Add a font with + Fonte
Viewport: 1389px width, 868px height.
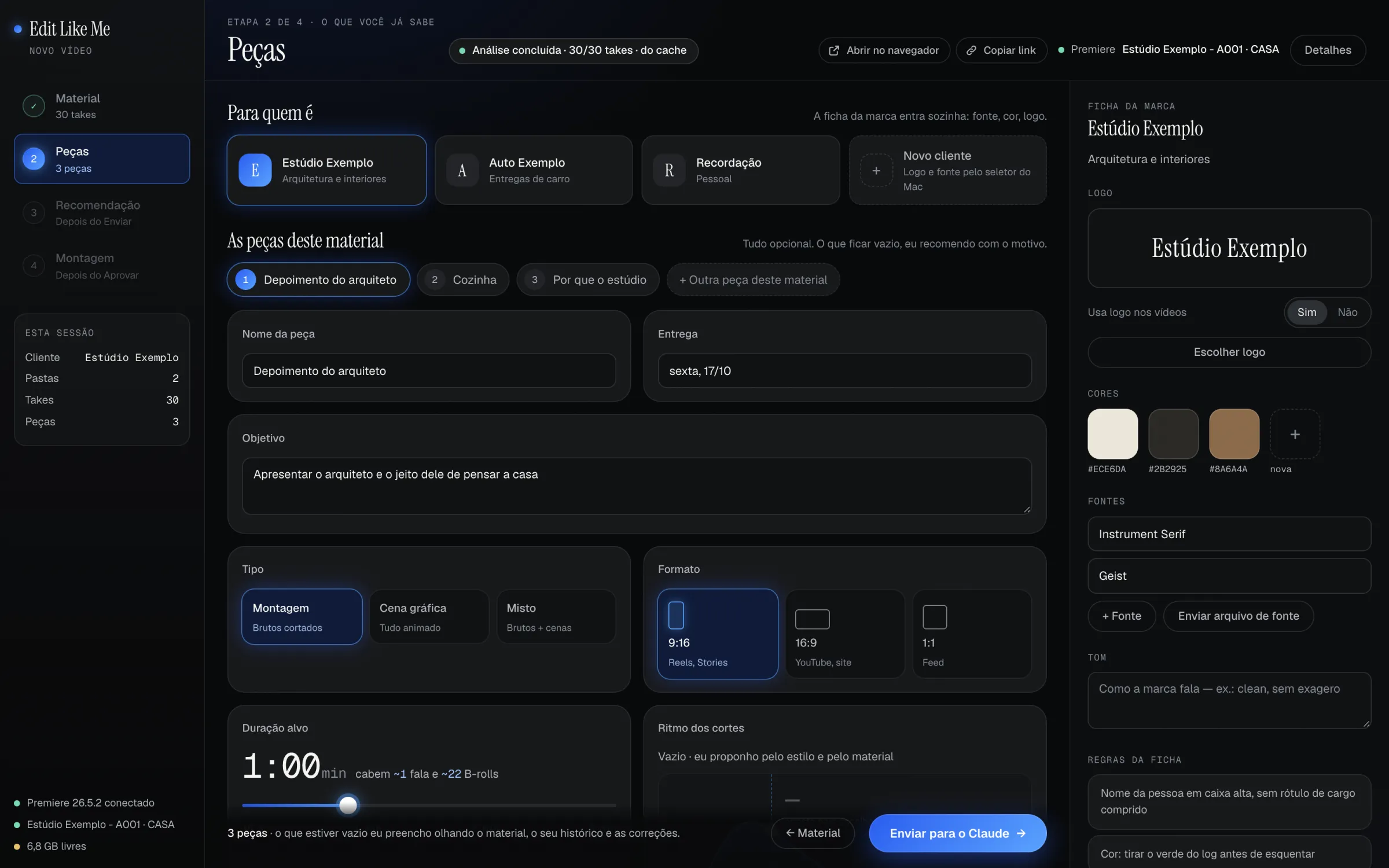[x=1122, y=616]
